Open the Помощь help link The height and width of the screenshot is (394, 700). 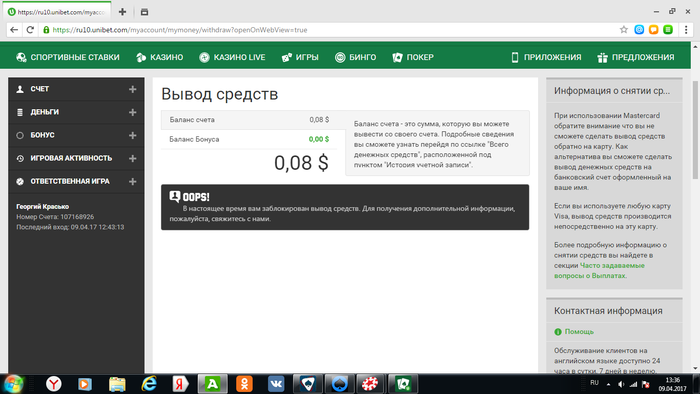point(579,332)
